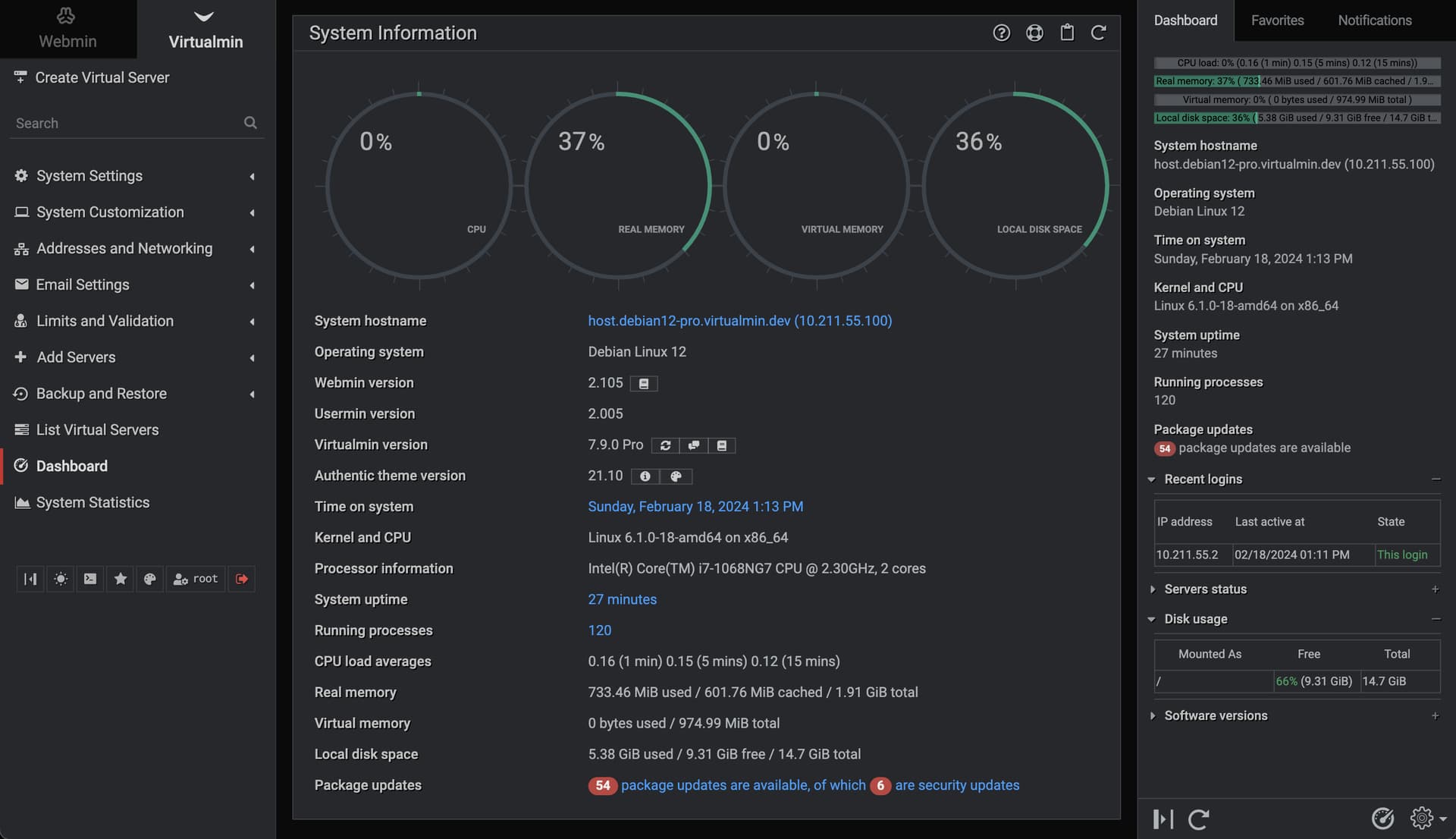Screen dimensions: 1456x839
Task: Select the Dashboard tab in right panel
Action: [1185, 20]
